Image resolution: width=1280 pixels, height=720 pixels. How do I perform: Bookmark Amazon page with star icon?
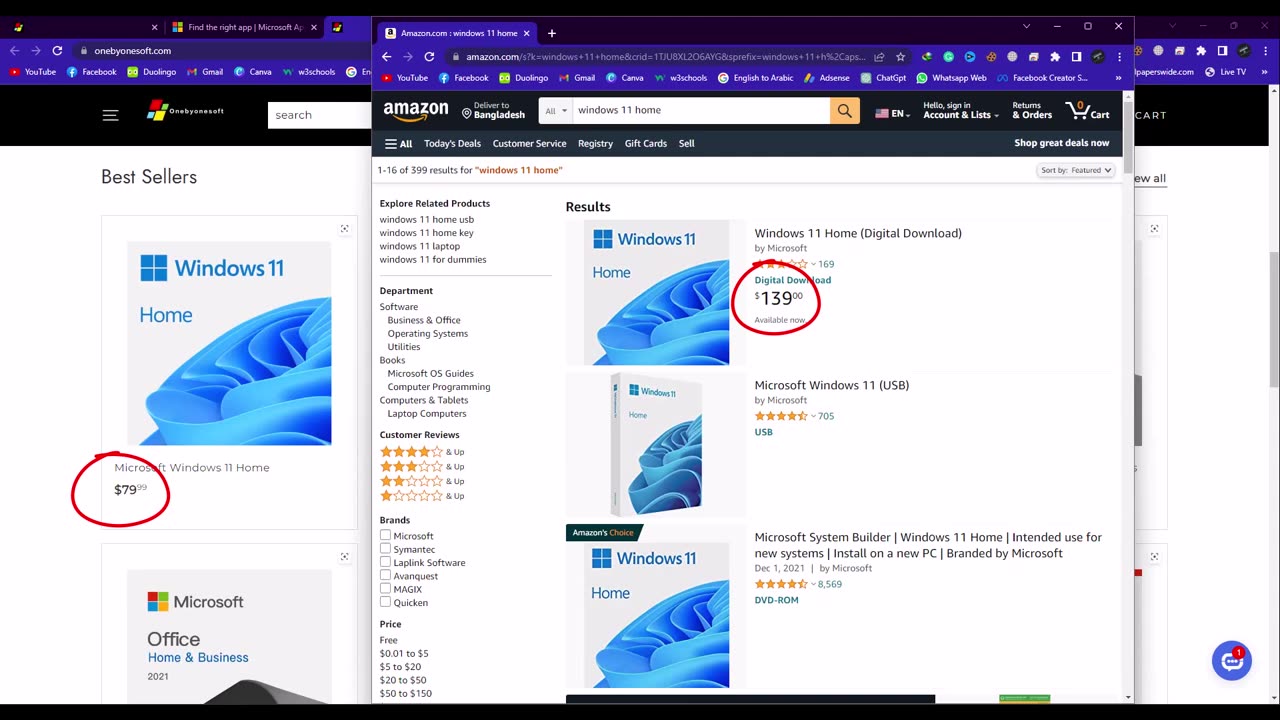[900, 57]
